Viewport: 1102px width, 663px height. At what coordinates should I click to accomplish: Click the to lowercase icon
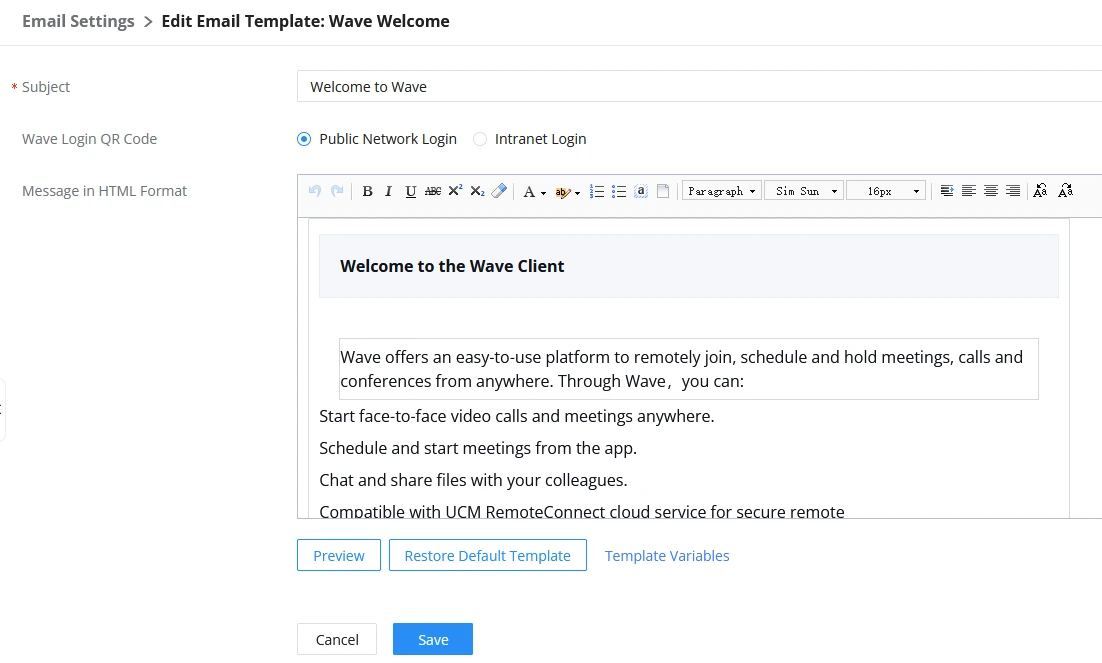[1065, 191]
